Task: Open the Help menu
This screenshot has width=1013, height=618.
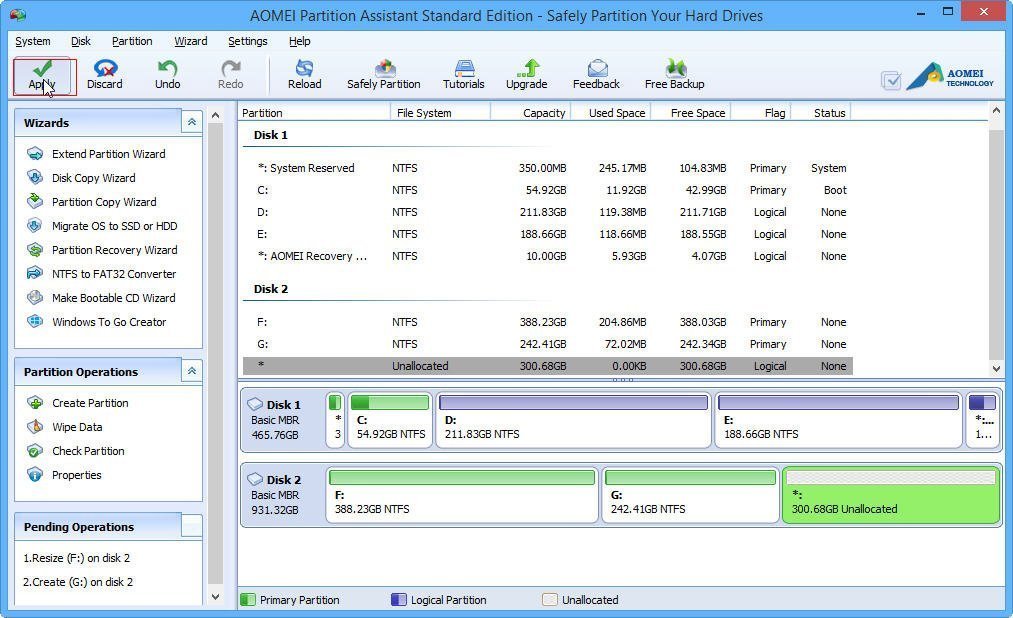Action: (x=300, y=41)
